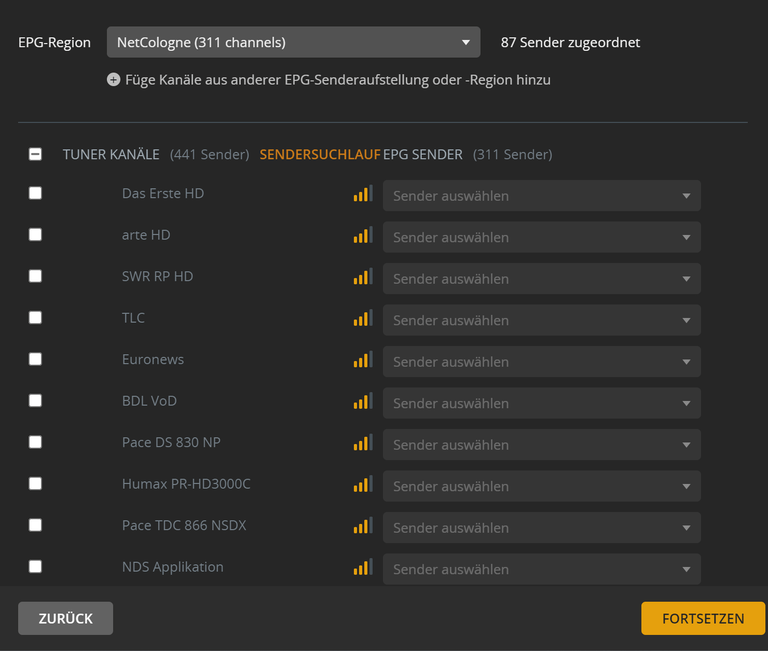Toggle the select-all Tuner Kanäle checkbox

tap(35, 154)
